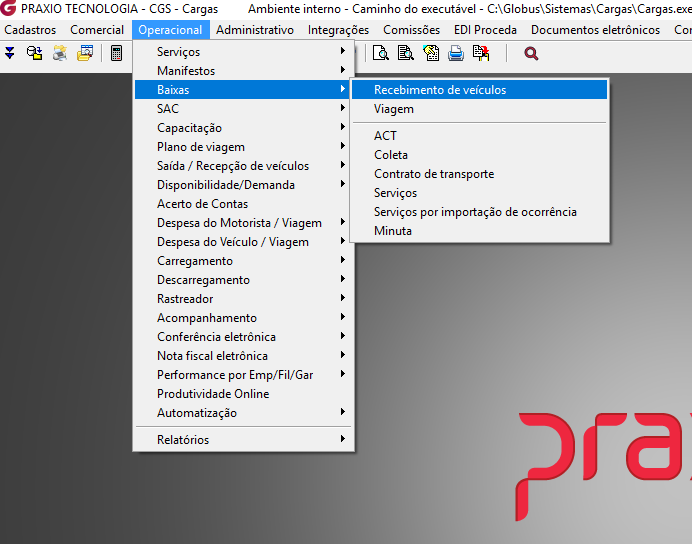The height and width of the screenshot is (544, 692).
Task: Open Acerto de Contas
Action: pos(244,203)
